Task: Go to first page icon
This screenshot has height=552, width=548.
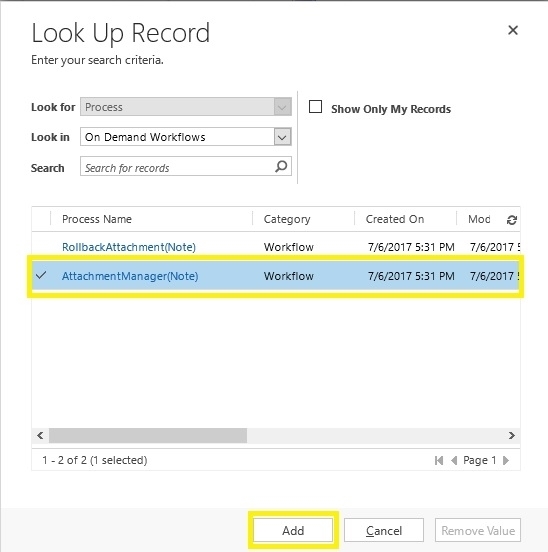Action: (x=439, y=460)
